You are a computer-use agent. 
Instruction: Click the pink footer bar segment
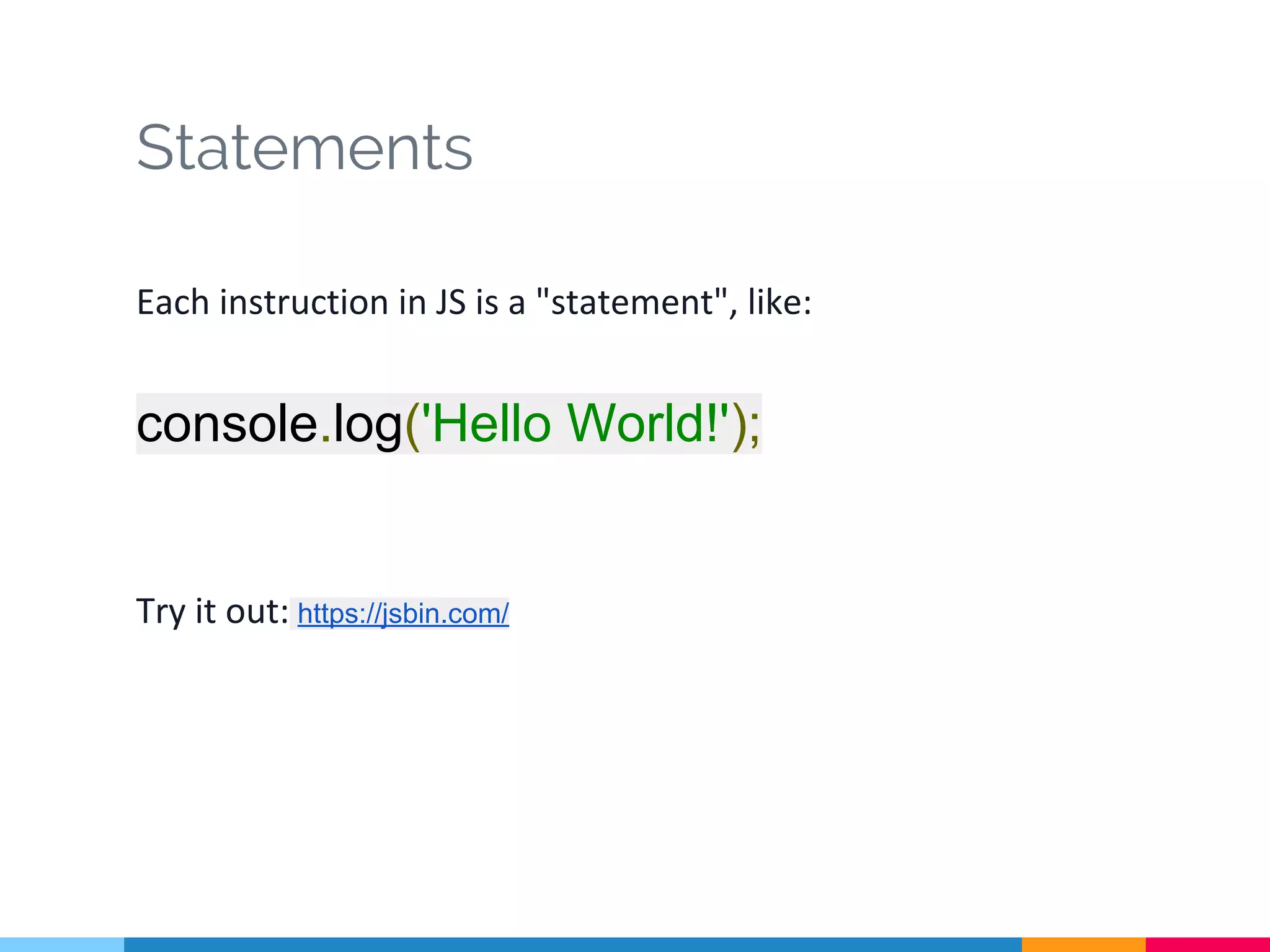coord(1207,944)
